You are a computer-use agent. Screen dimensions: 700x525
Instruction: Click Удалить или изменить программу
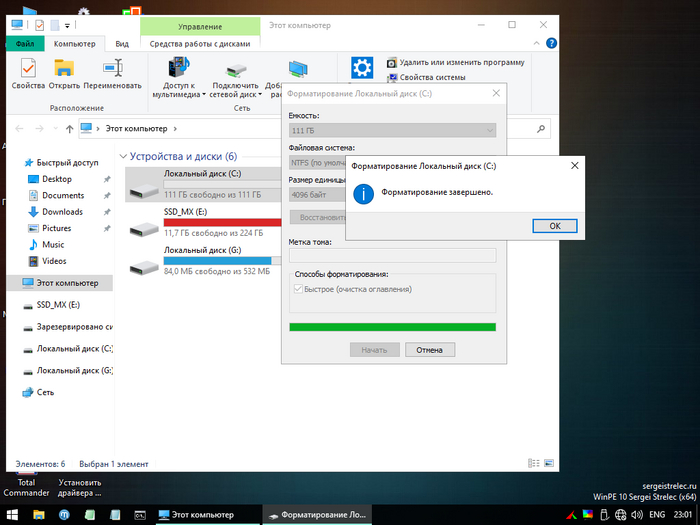[455, 62]
